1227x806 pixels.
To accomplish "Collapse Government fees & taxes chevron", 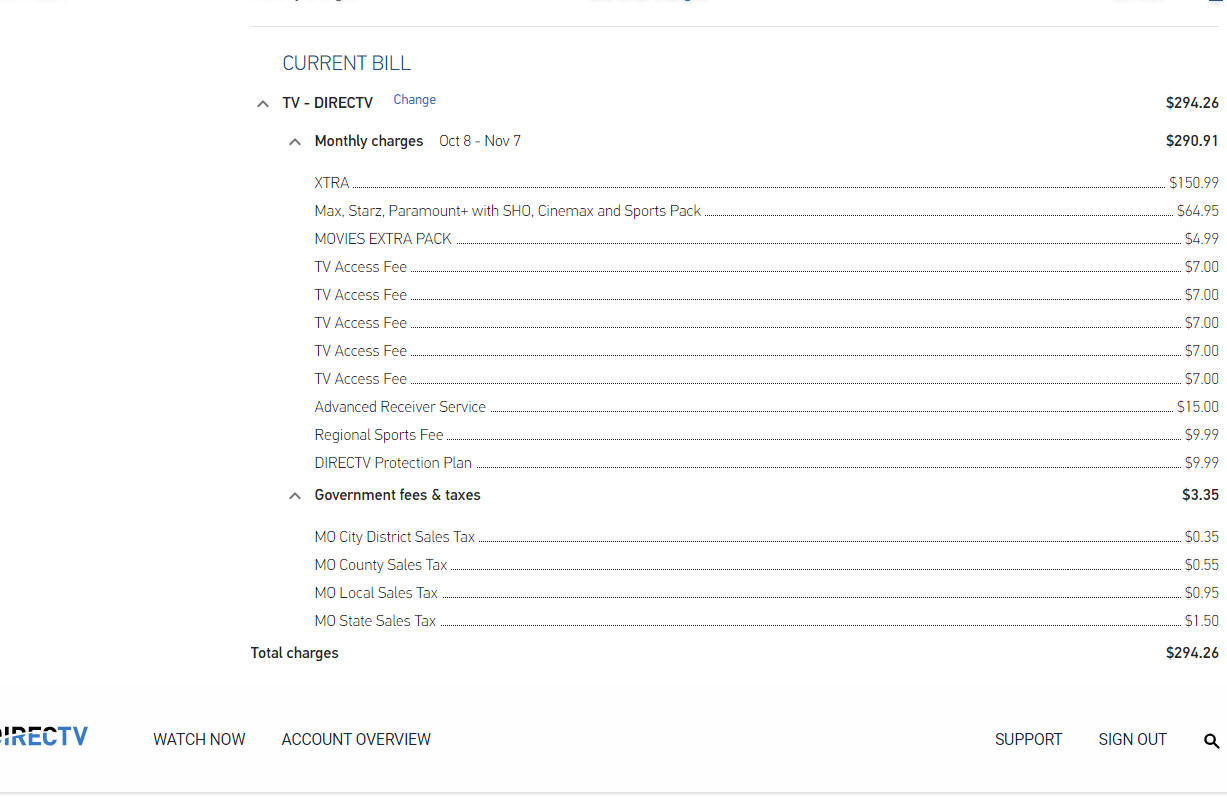I will tap(295, 496).
